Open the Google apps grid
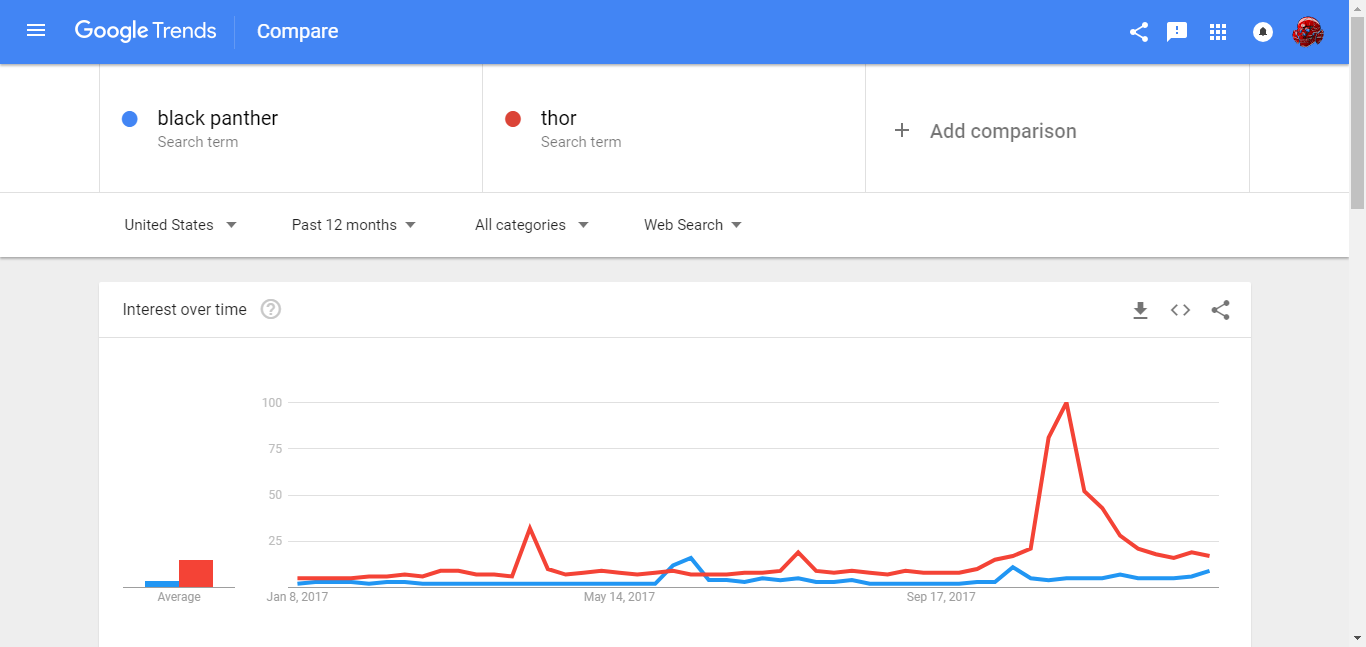This screenshot has height=647, width=1366. click(x=1217, y=32)
